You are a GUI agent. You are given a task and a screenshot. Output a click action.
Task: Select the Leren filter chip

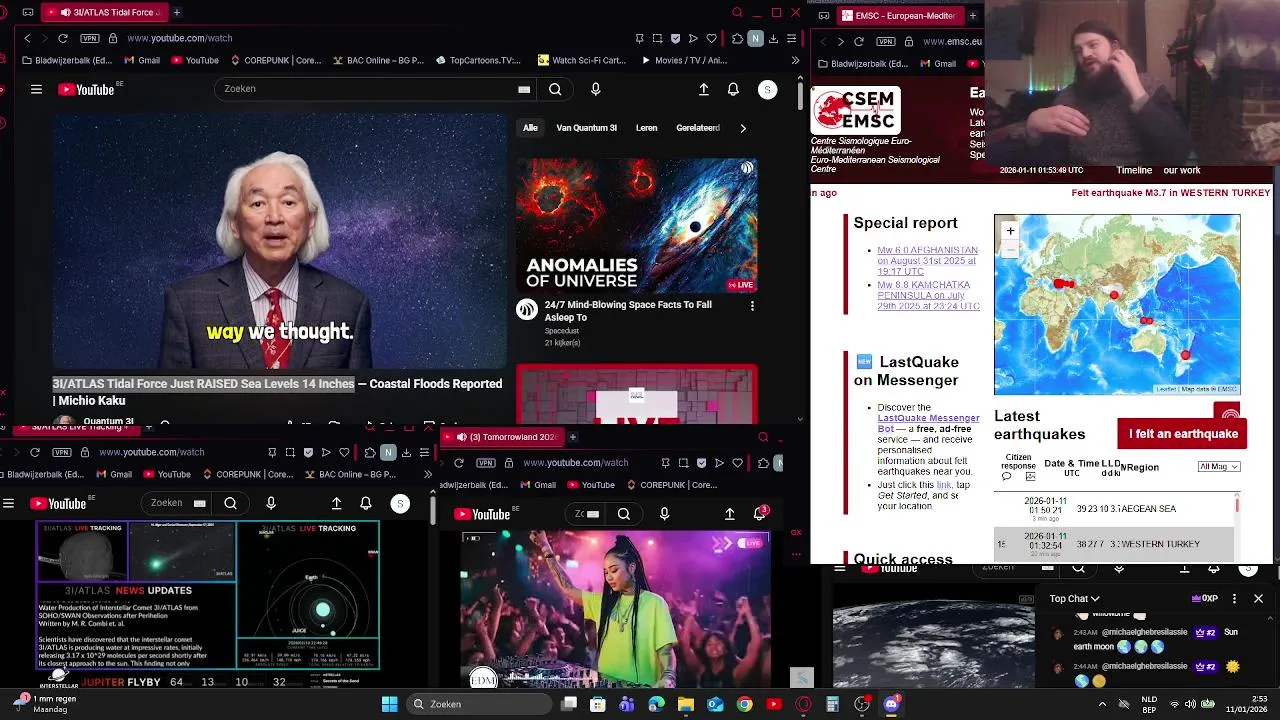647,128
